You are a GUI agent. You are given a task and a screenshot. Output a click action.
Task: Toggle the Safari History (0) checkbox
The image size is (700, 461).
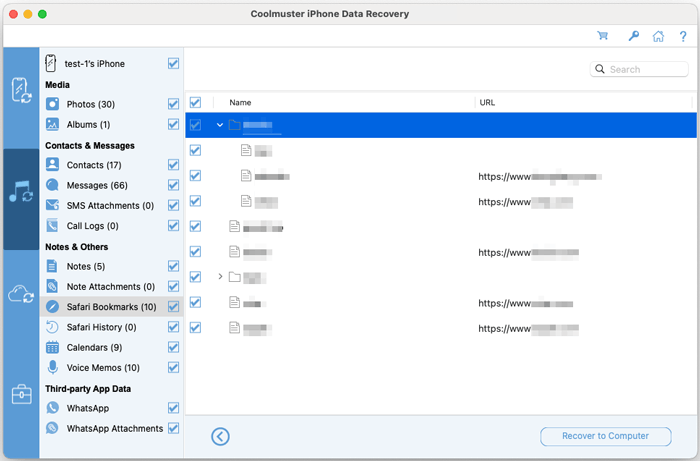coord(173,327)
